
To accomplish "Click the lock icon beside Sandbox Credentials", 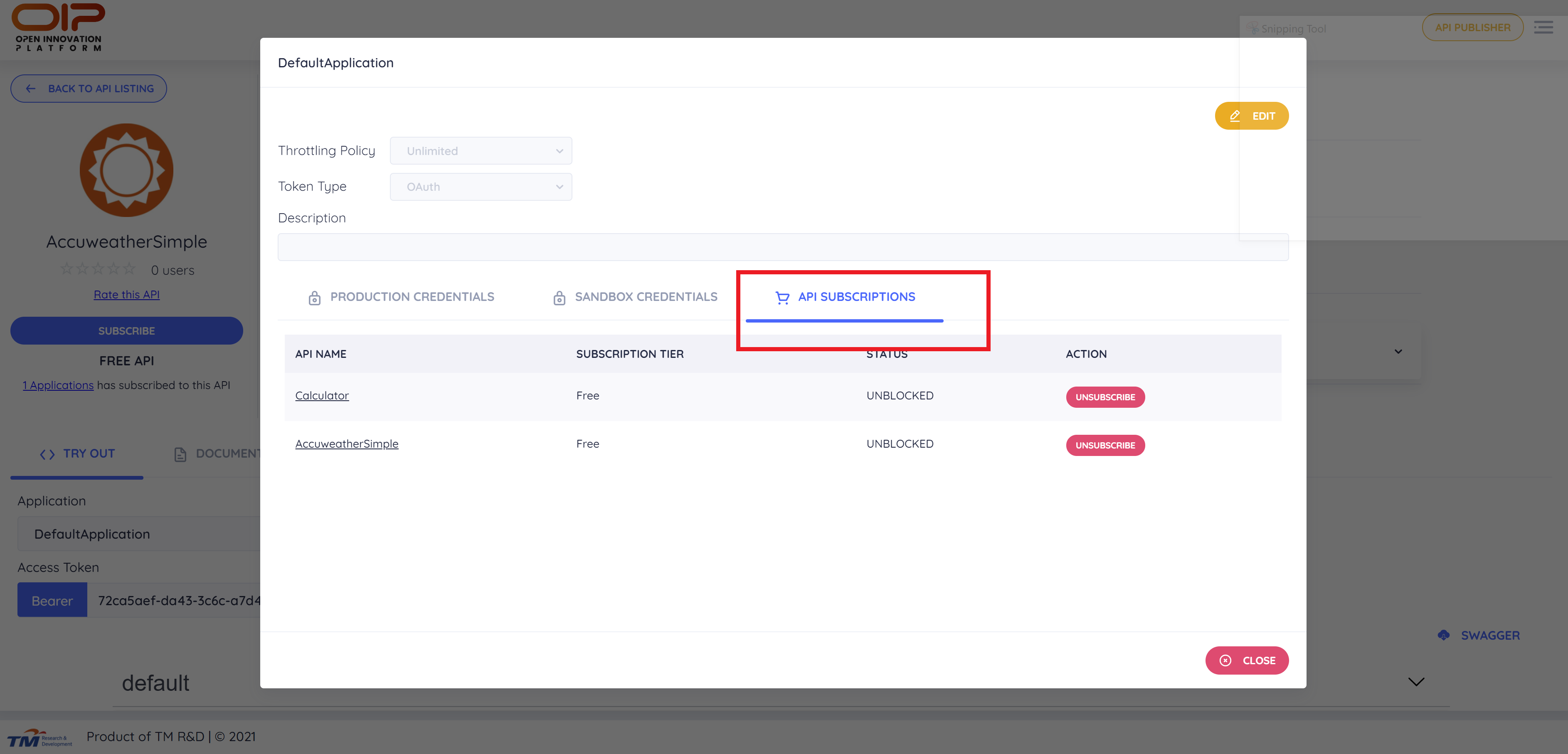I will pos(559,298).
